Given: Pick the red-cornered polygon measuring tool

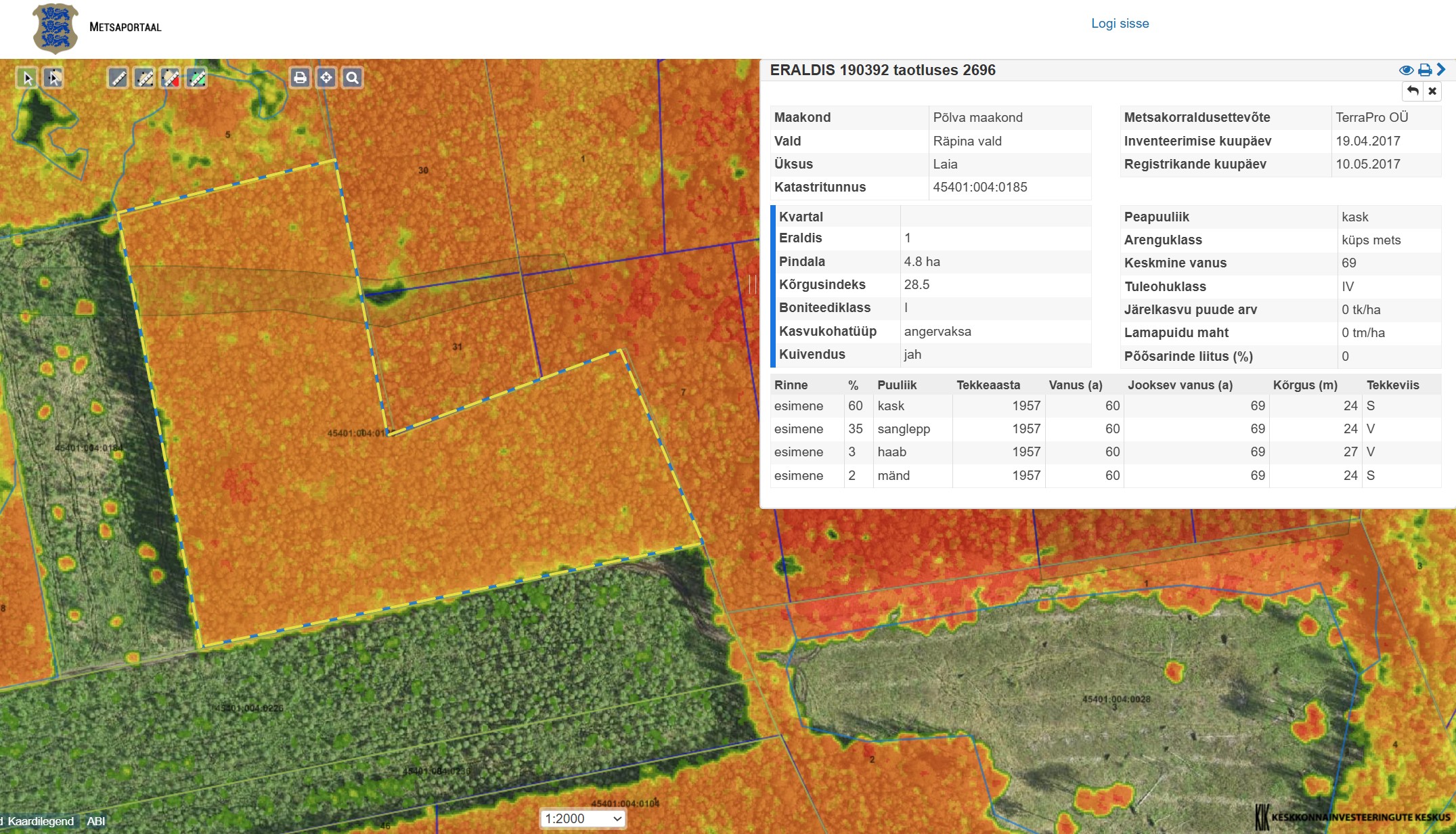Looking at the screenshot, I should (x=171, y=78).
